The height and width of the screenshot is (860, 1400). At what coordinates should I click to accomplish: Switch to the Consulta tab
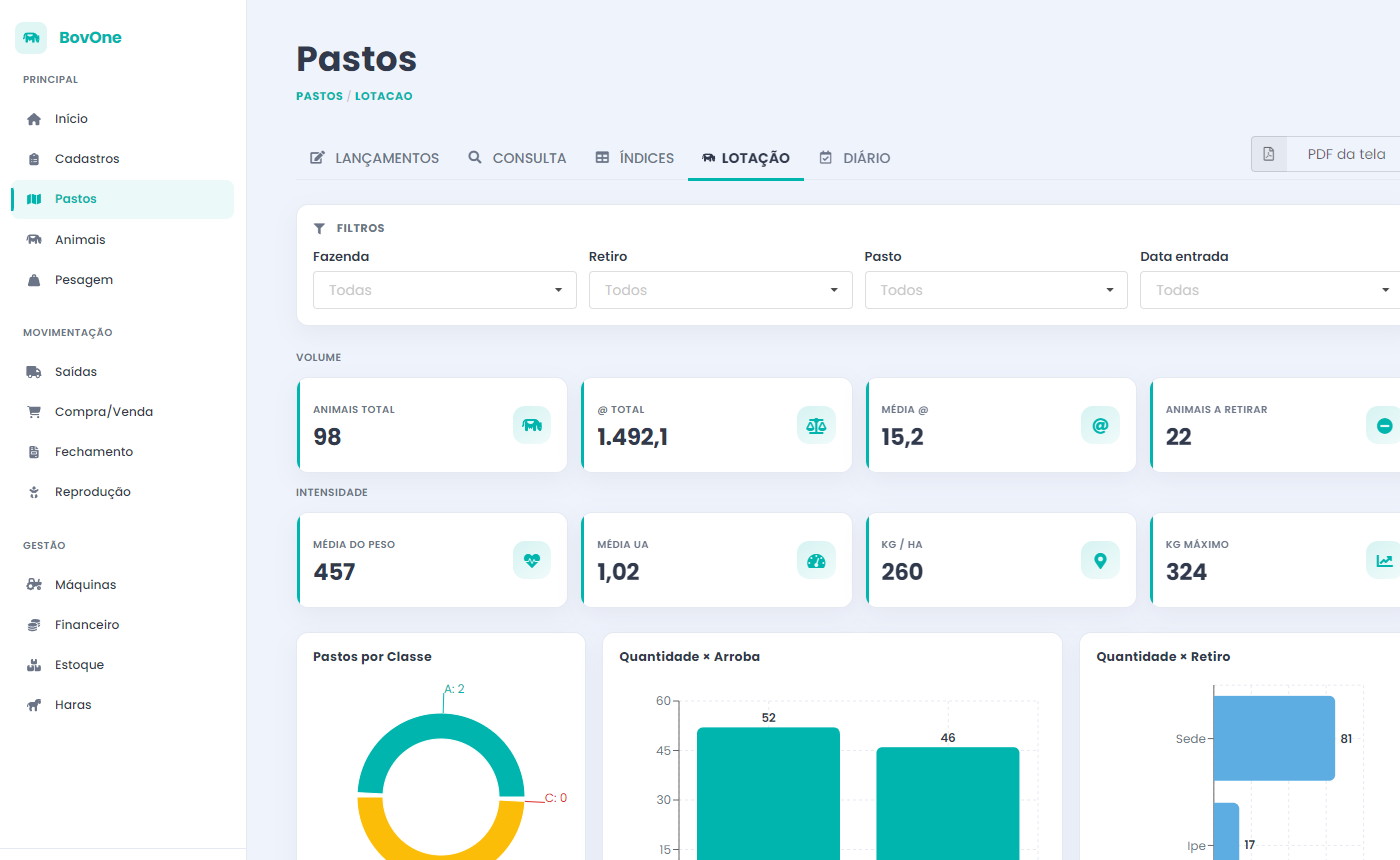[x=517, y=158]
